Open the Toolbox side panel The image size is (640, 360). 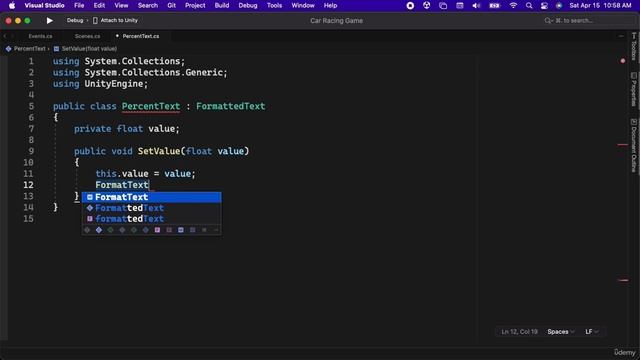633,46
